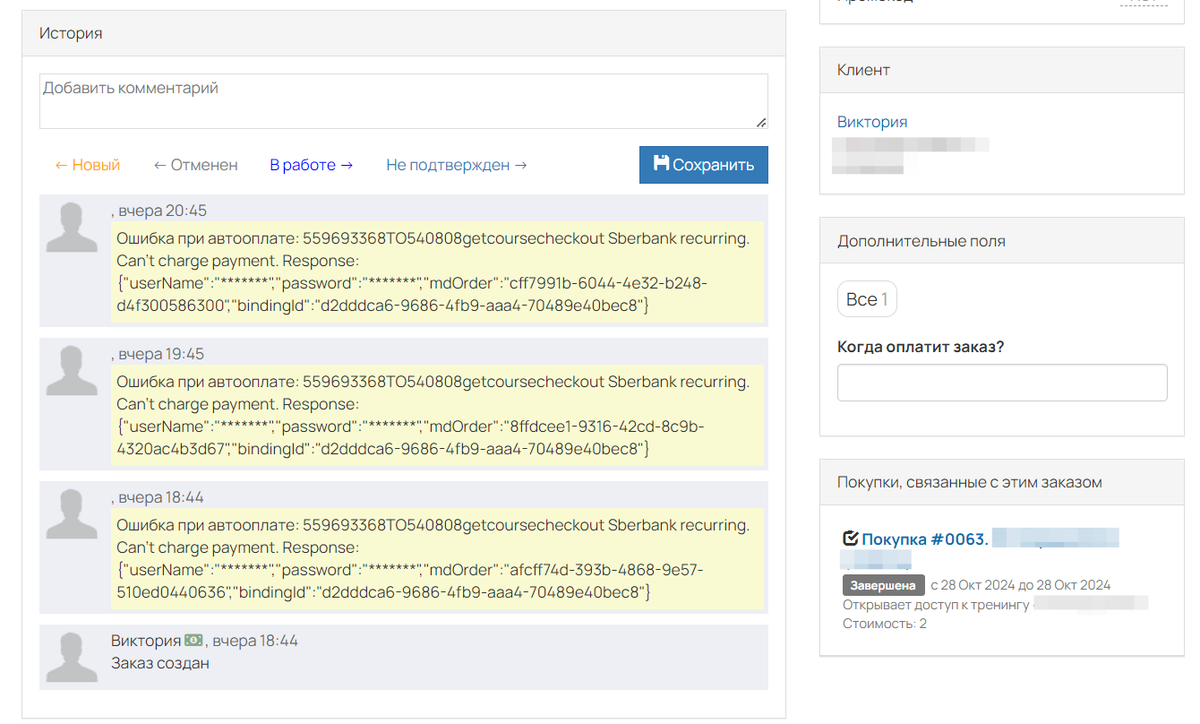Image resolution: width=1200 pixels, height=724 pixels.
Task: Open the 'Покупка #0063.' purchase link
Action: (925, 539)
